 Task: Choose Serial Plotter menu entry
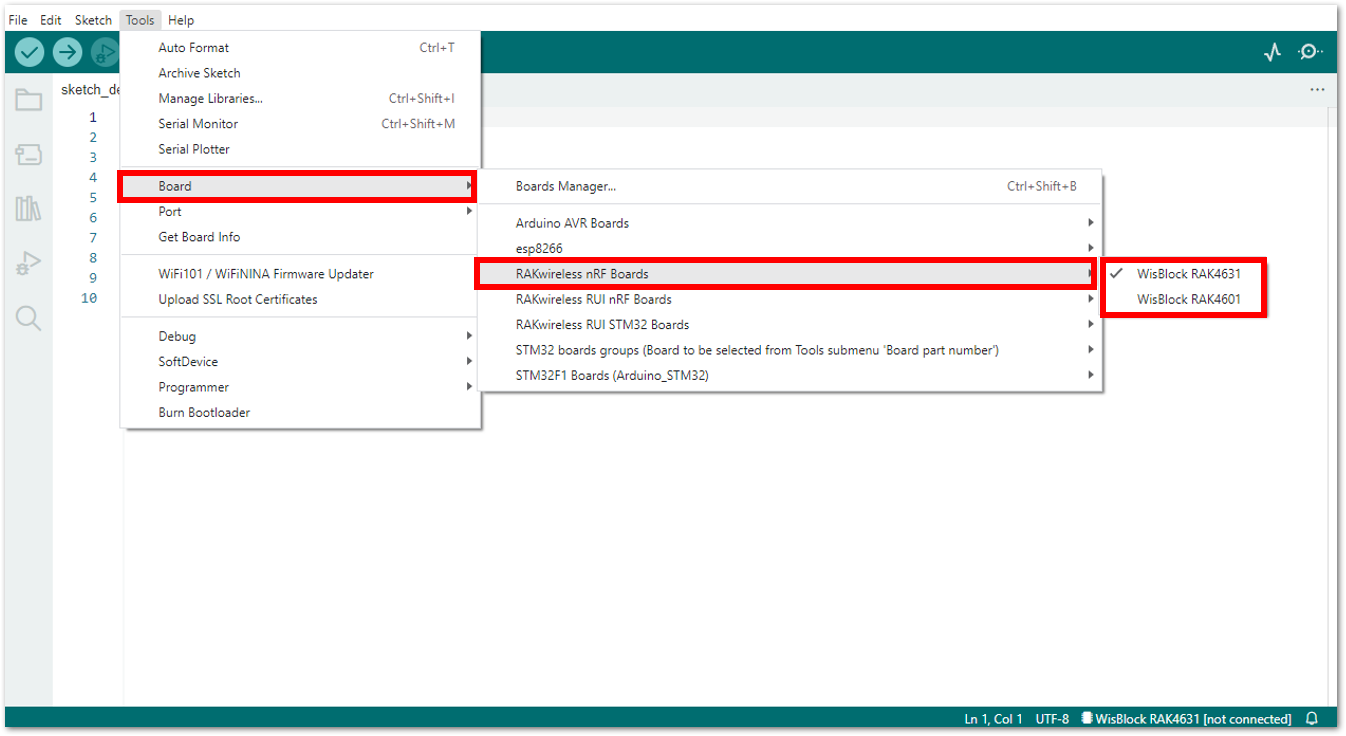(299, 149)
